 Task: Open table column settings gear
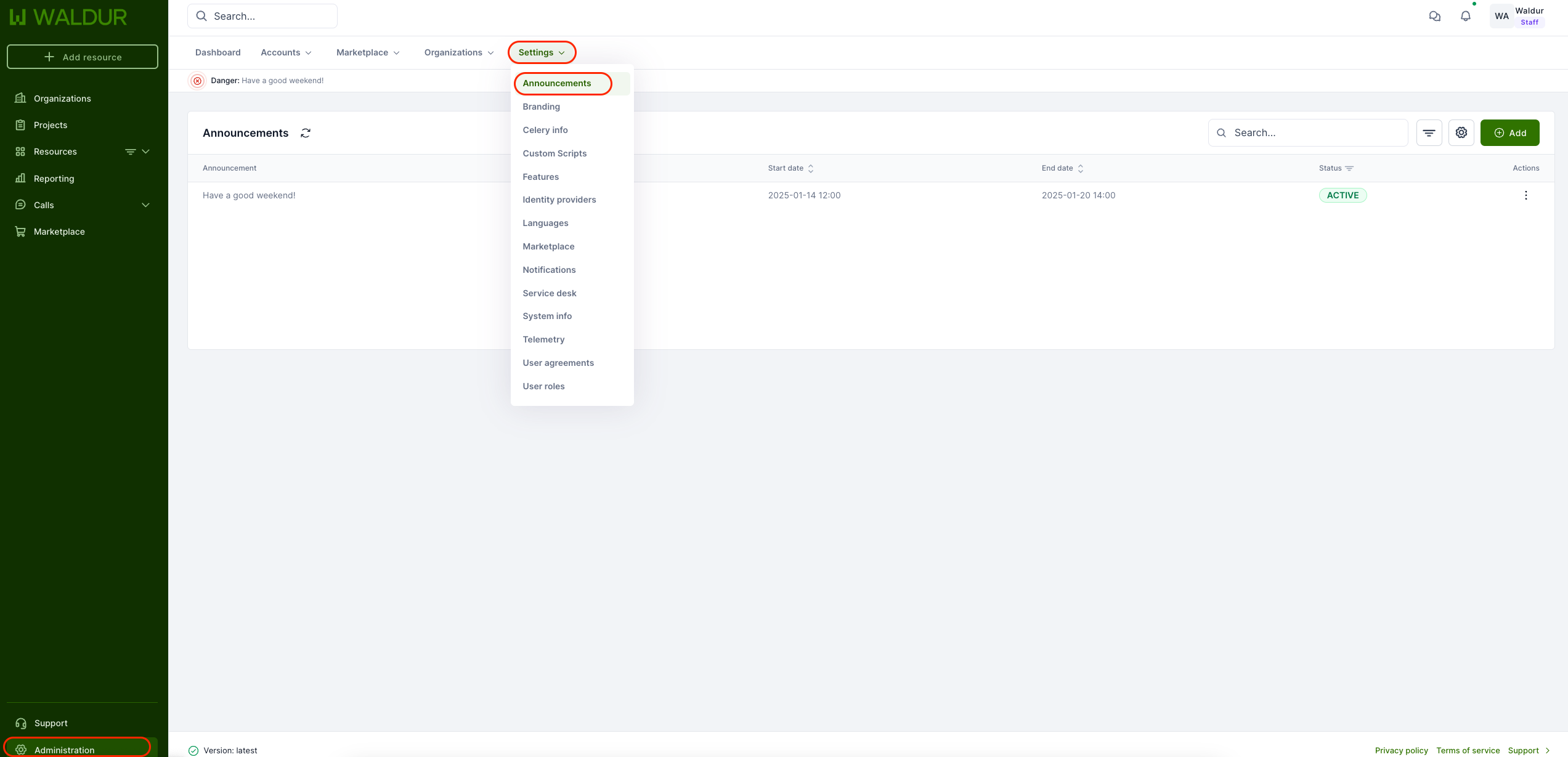1461,133
